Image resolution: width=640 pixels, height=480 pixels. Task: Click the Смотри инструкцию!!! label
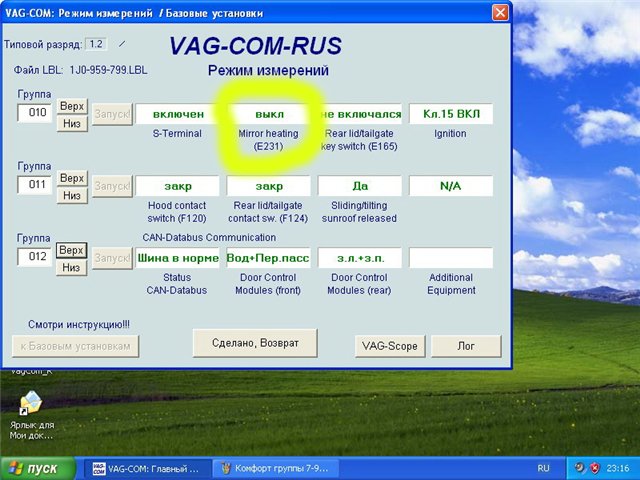click(79, 325)
